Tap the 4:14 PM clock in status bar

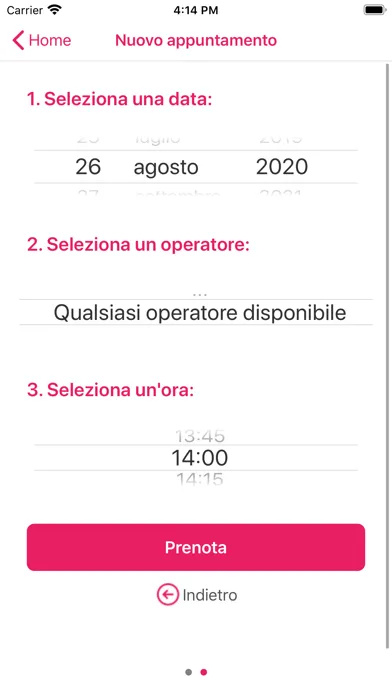pyautogui.click(x=196, y=10)
